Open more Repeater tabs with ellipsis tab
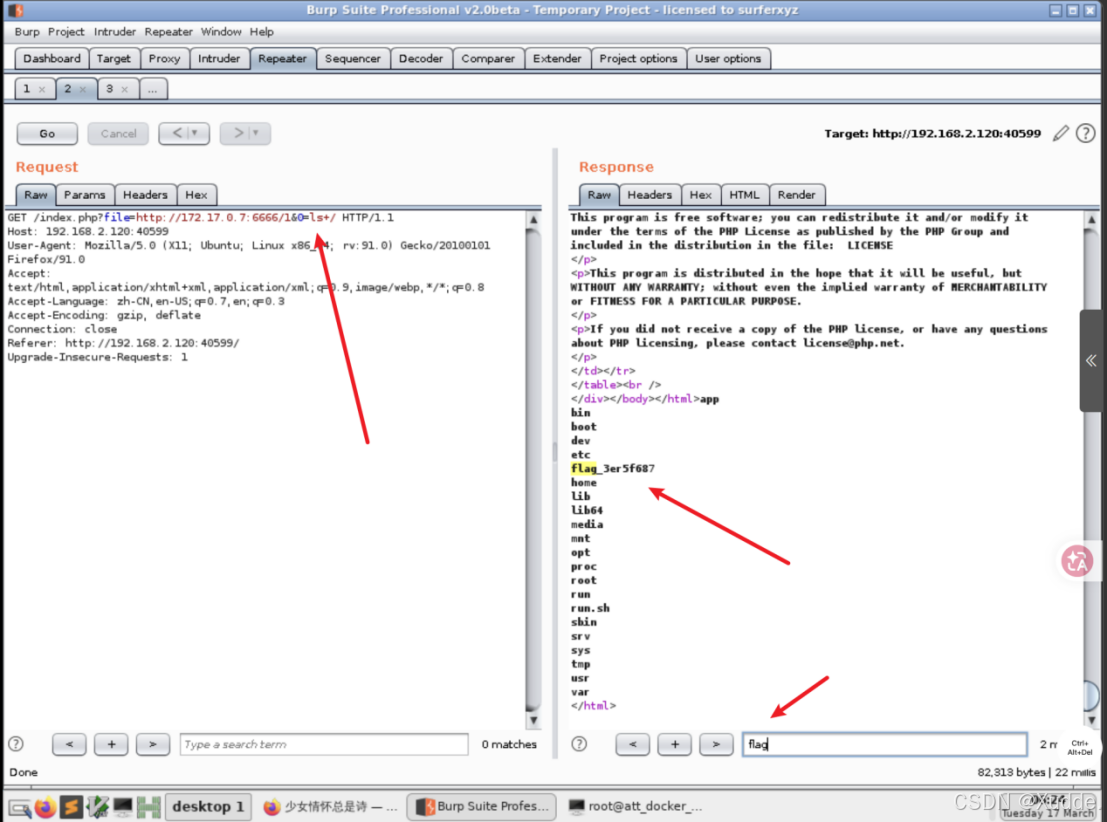This screenshot has height=822, width=1107. (152, 89)
